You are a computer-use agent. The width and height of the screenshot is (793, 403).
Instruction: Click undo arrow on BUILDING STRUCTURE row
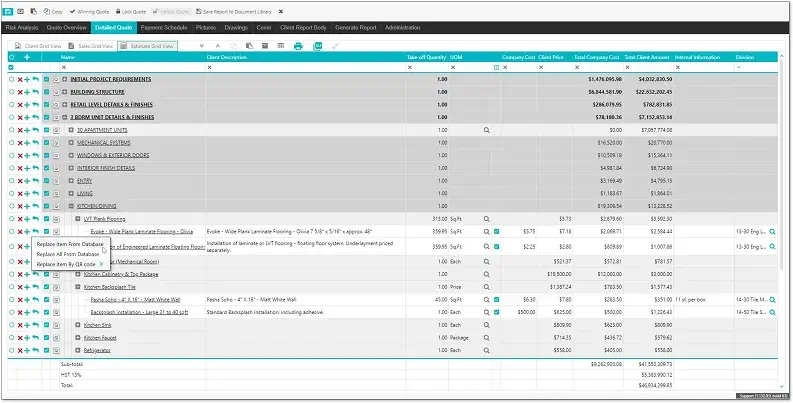(x=35, y=91)
